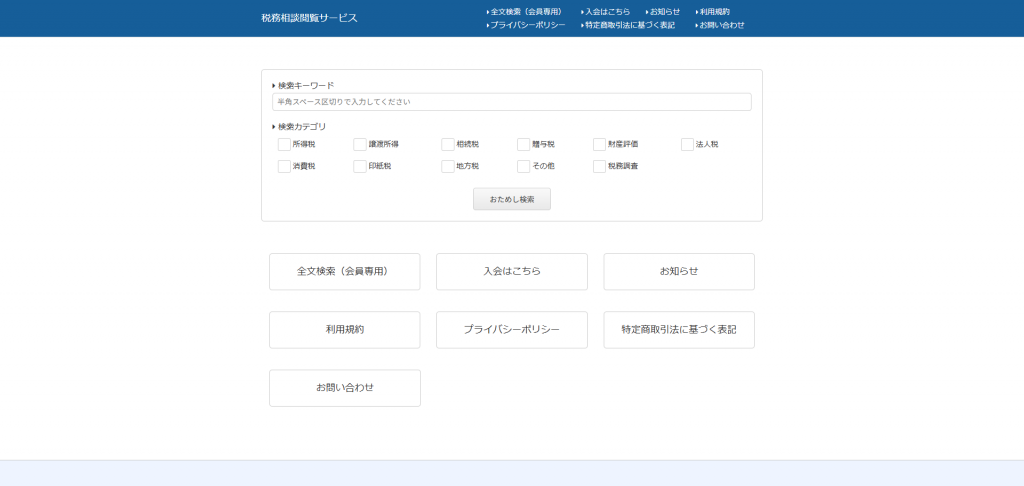
Task: Go to プライバシーポリシー in header nav
Action: (x=526, y=25)
